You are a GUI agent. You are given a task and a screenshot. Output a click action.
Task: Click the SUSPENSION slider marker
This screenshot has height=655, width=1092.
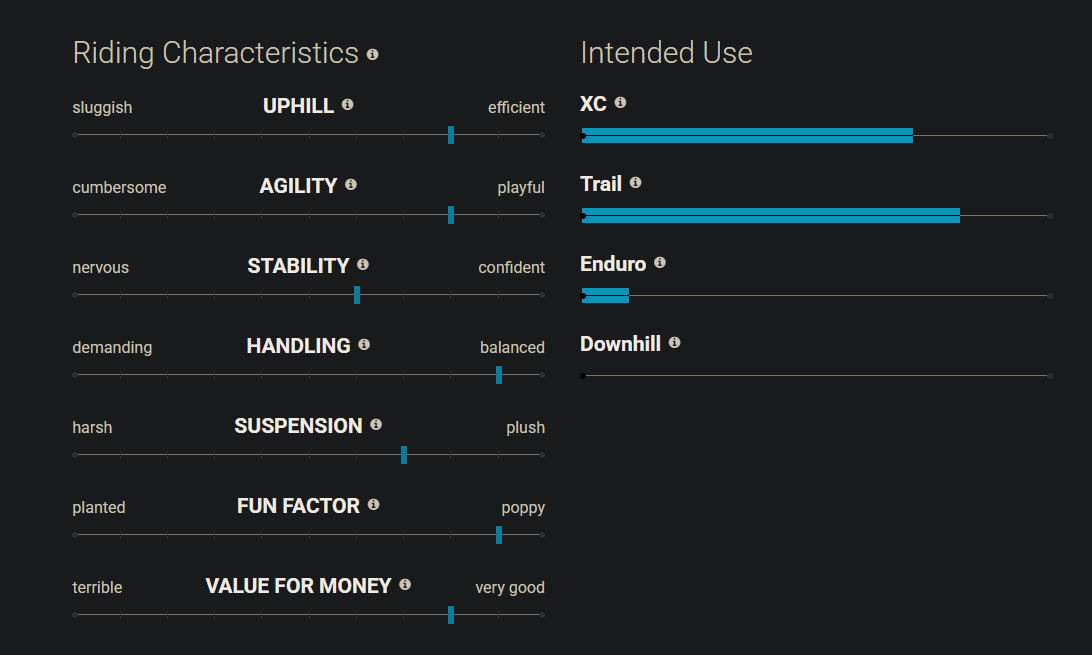pyautogui.click(x=404, y=455)
